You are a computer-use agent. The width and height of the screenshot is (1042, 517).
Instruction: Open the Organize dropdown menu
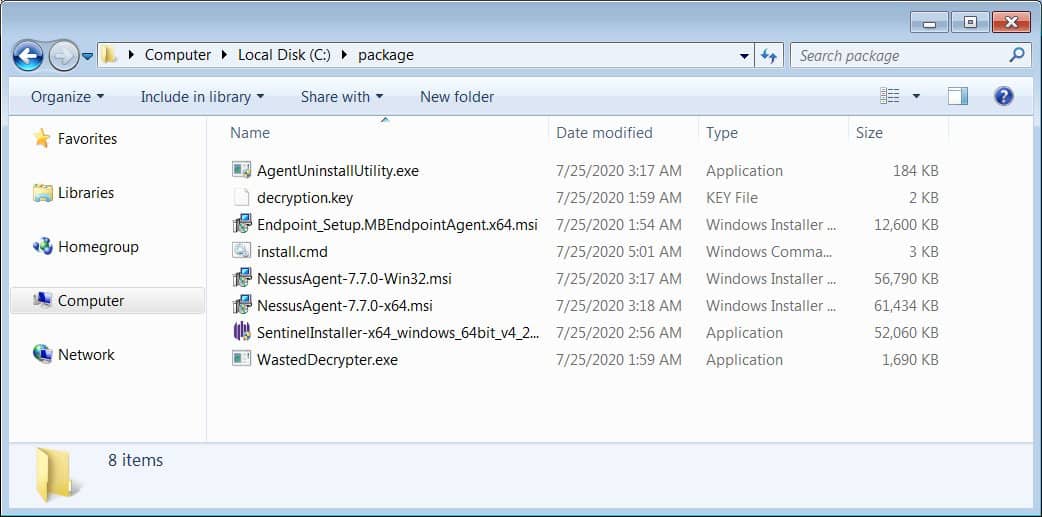tap(67, 97)
